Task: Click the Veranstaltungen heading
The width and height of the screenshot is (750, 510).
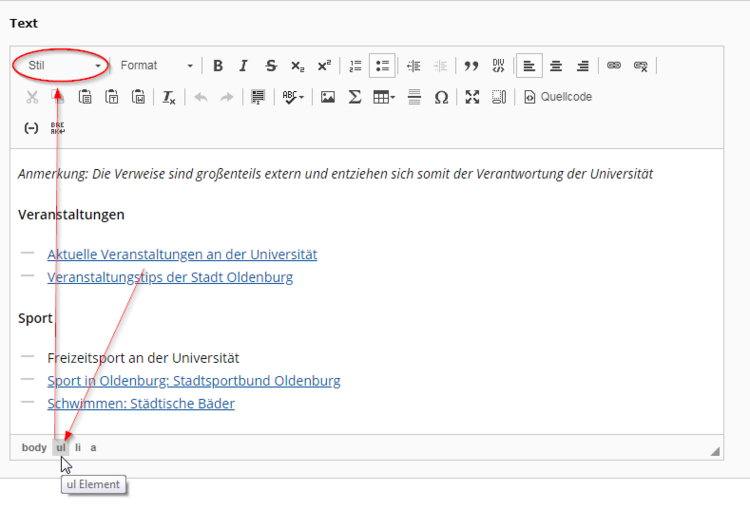Action: 71,215
